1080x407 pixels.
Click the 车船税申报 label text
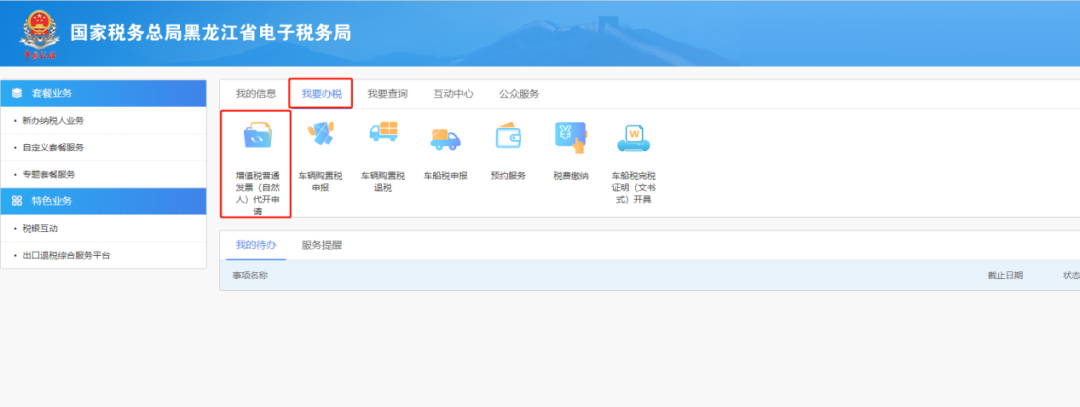point(446,176)
